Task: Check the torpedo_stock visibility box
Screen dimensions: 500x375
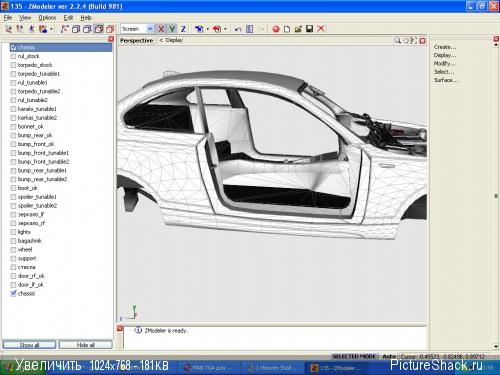Action: (13, 65)
